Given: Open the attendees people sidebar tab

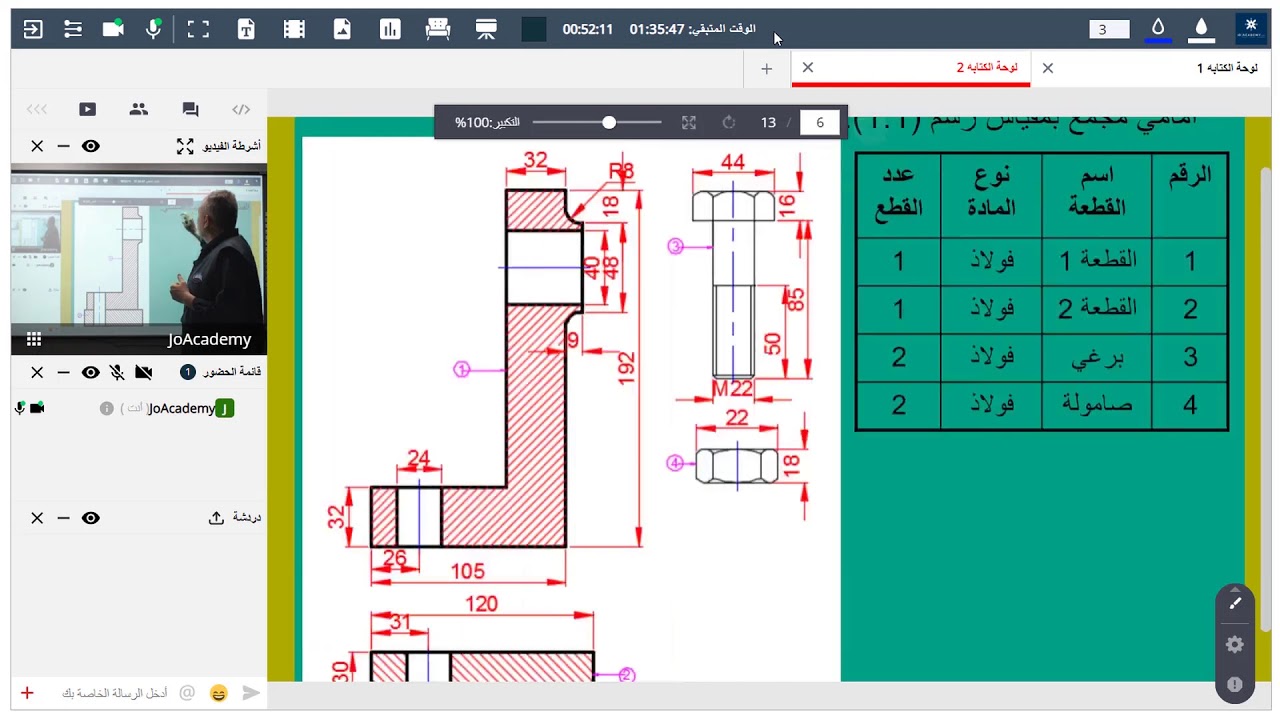Looking at the screenshot, I should (138, 109).
